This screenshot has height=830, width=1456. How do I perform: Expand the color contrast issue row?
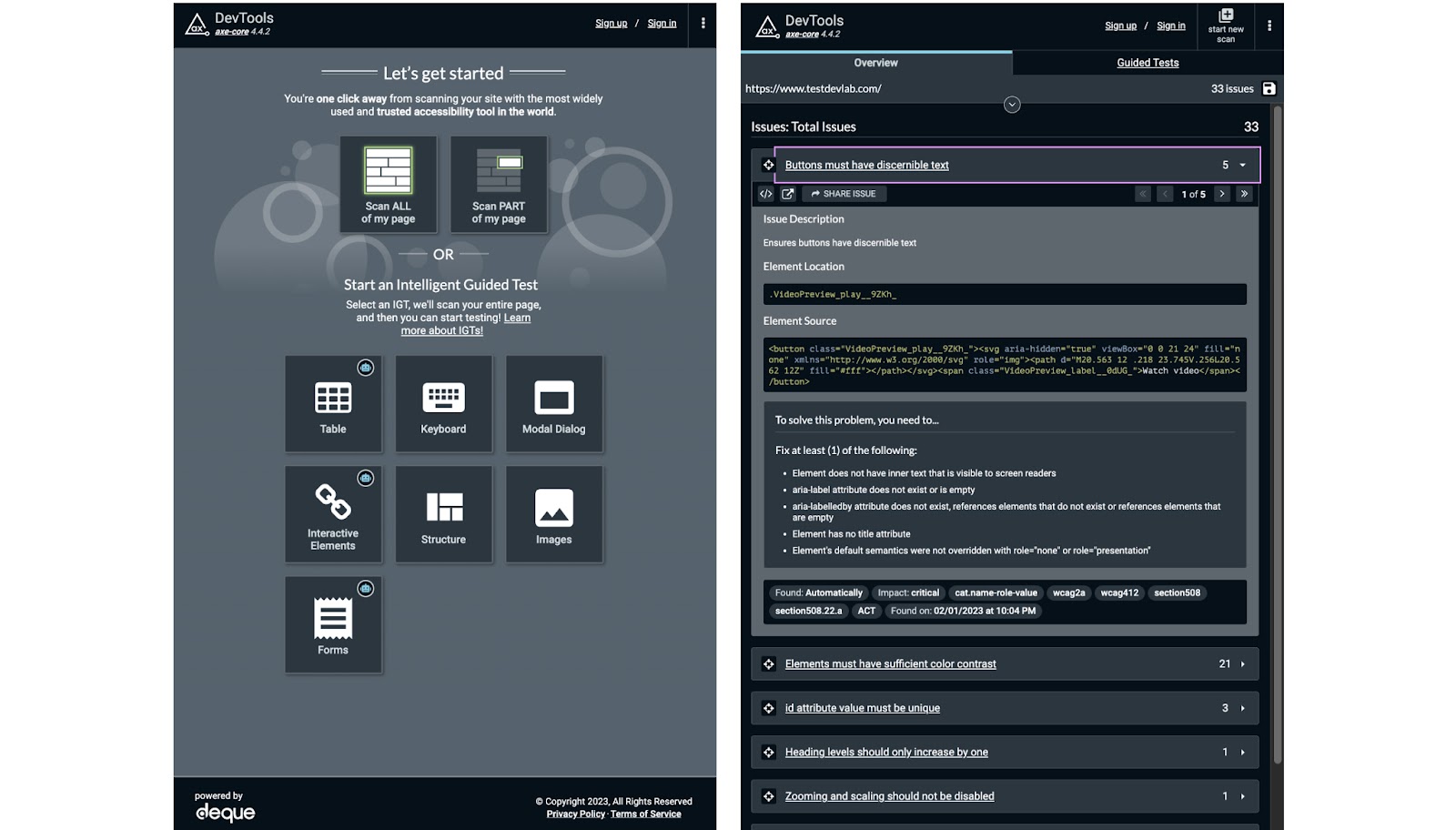click(1242, 664)
